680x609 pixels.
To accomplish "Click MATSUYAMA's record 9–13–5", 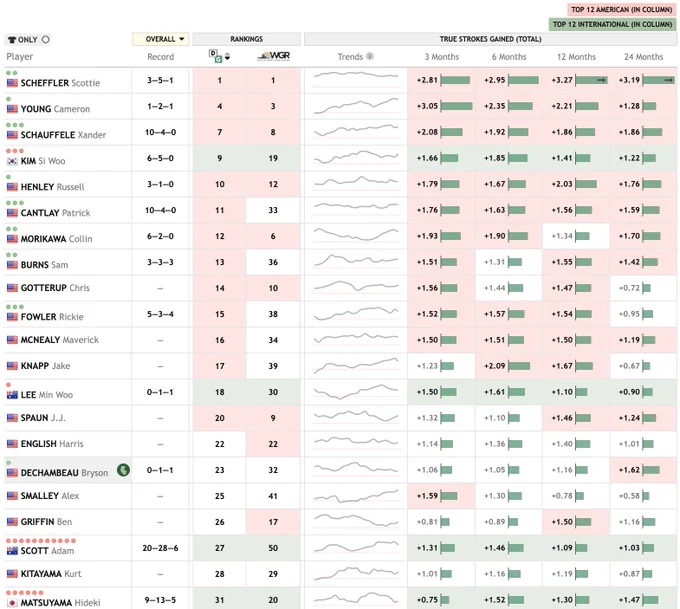I will [160, 600].
